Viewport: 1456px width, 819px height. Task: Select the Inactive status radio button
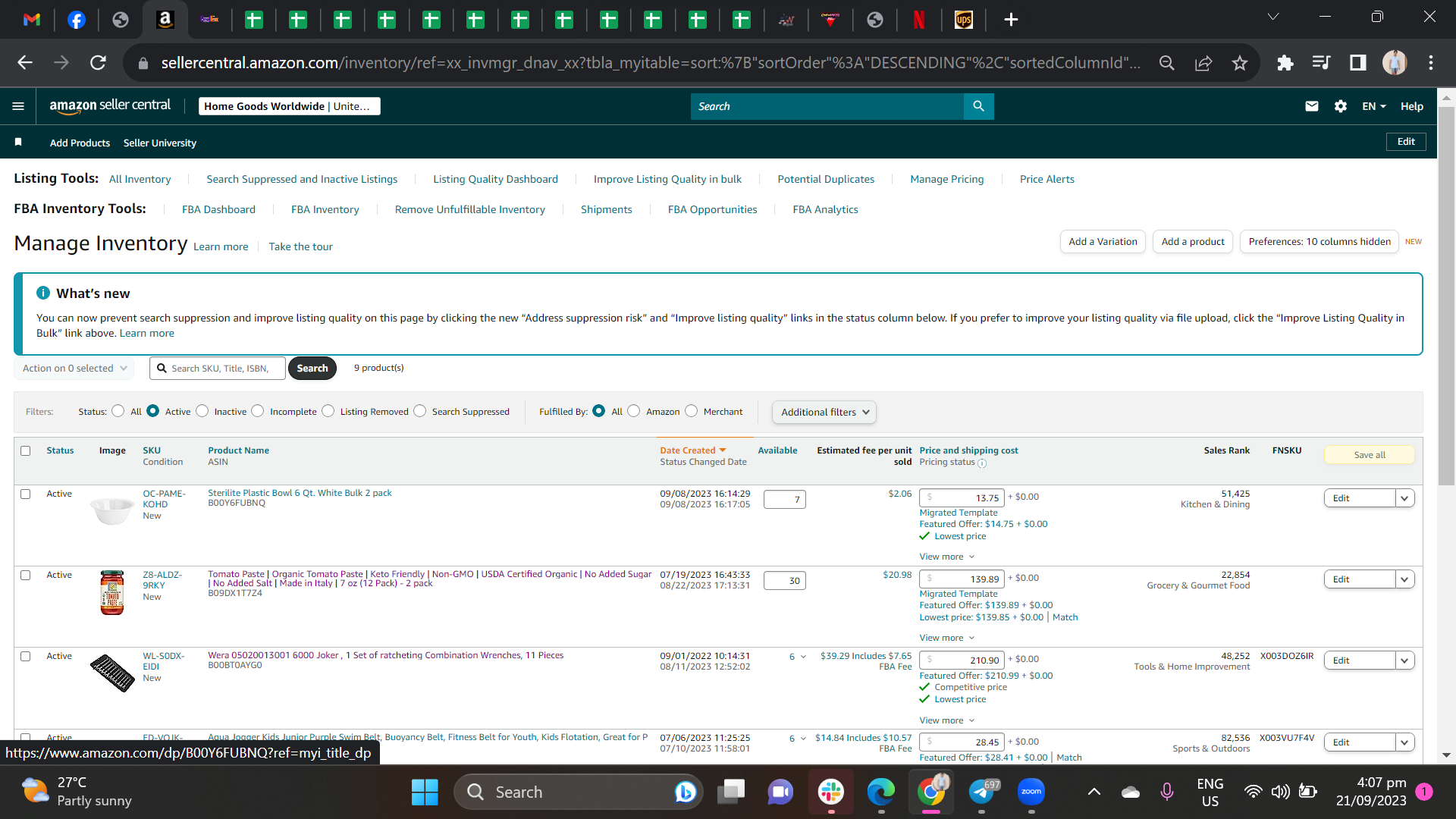pos(202,411)
